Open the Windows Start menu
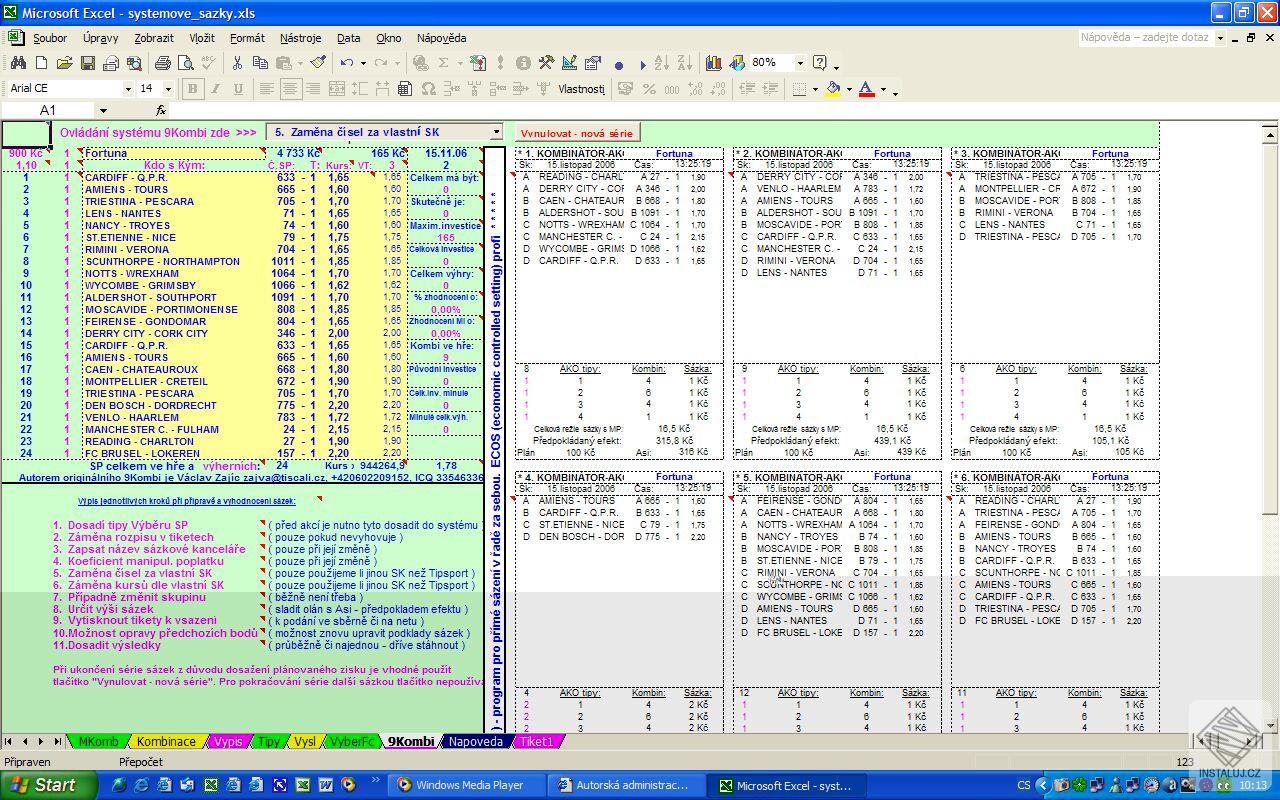Viewport: 1280px width, 800px height. (x=49, y=785)
